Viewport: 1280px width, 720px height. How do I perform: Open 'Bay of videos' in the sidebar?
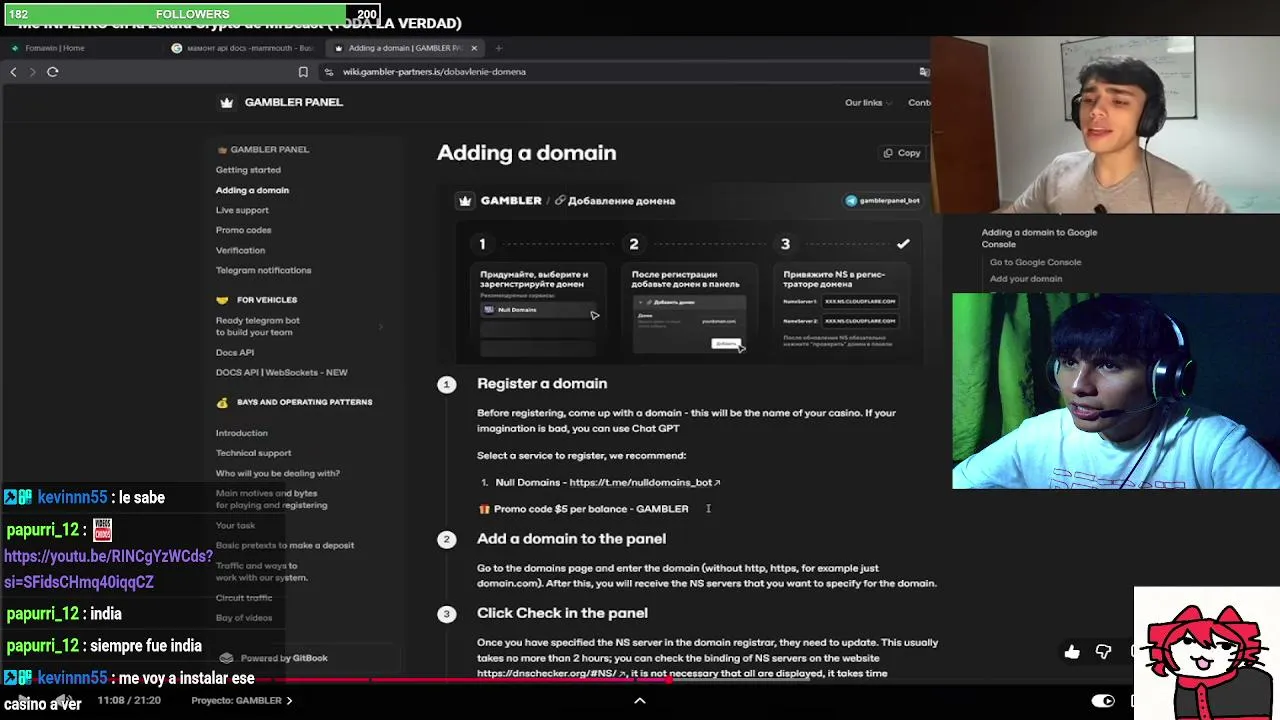pos(244,618)
